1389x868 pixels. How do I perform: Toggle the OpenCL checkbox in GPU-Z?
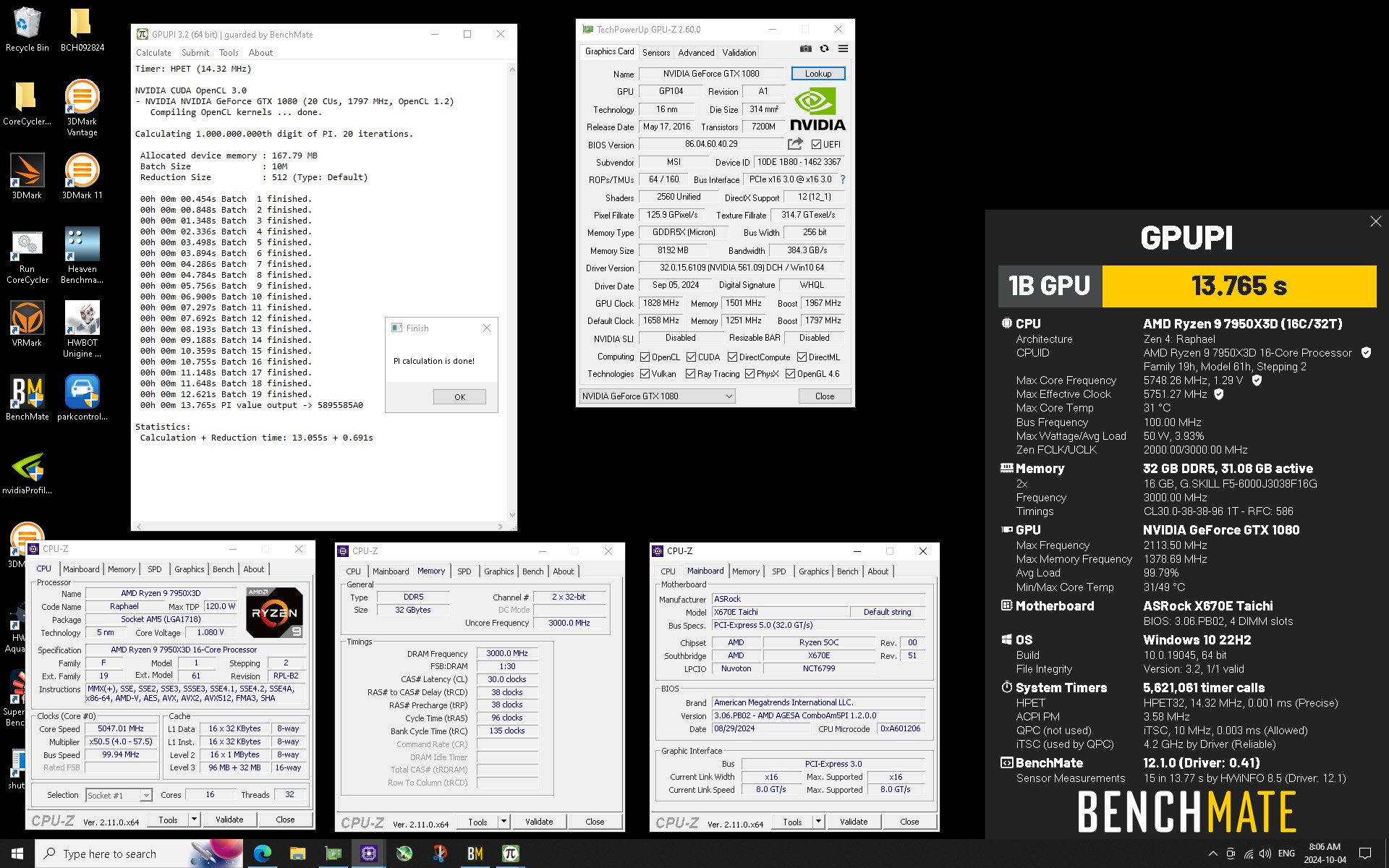tap(645, 357)
